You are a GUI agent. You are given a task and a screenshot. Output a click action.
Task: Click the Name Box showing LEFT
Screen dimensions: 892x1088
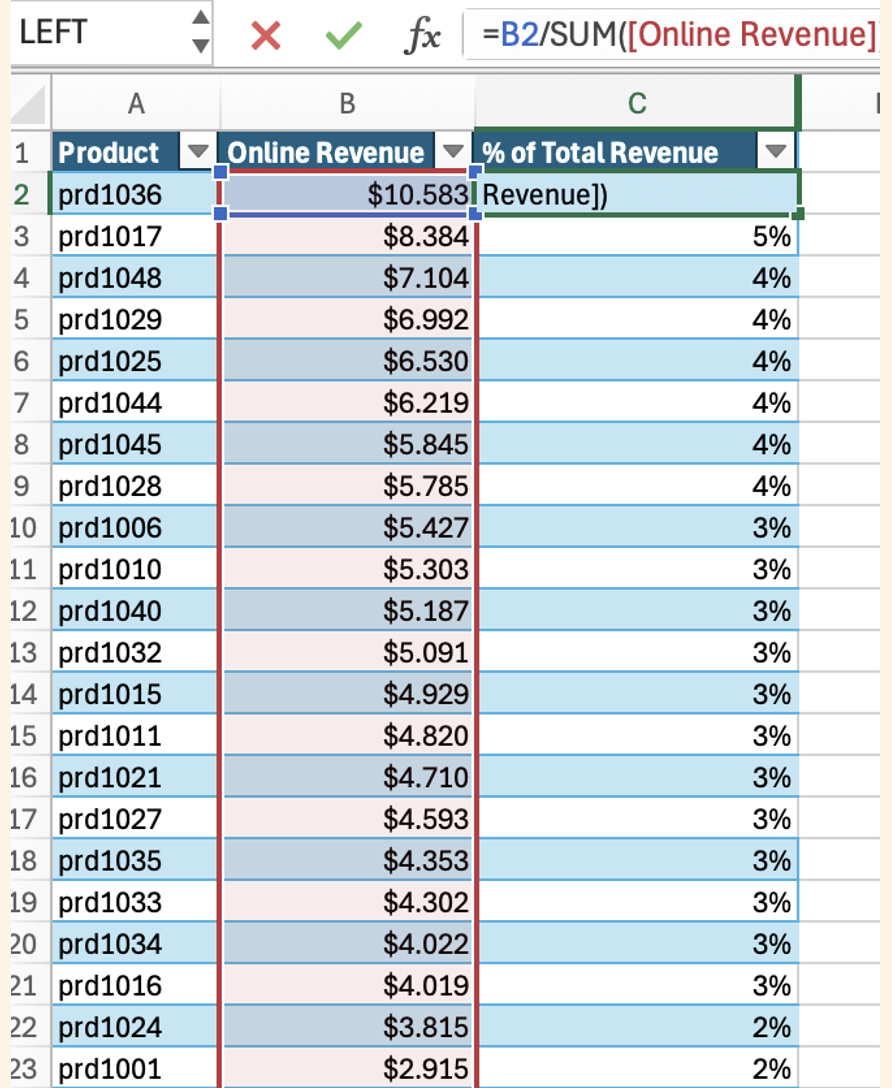point(101,32)
